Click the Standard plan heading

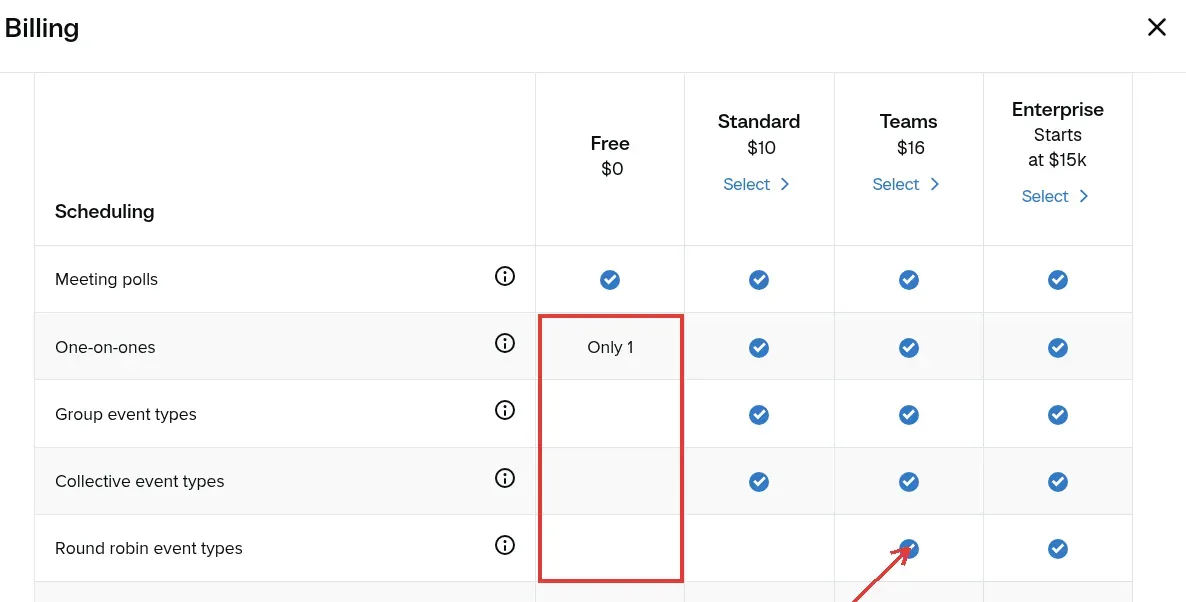click(x=759, y=122)
